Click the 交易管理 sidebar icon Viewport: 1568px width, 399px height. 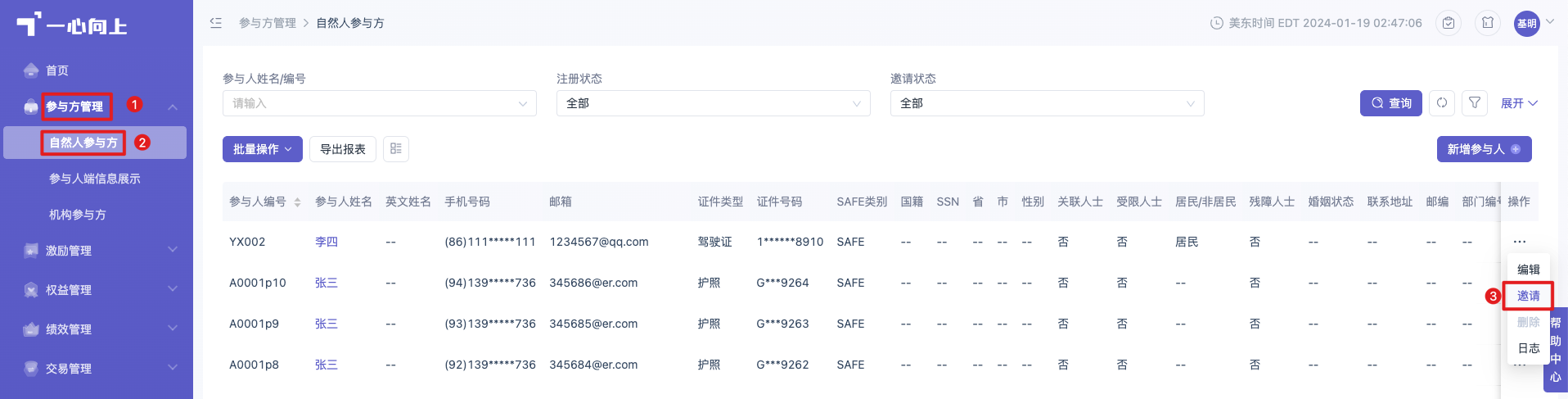pos(31,369)
